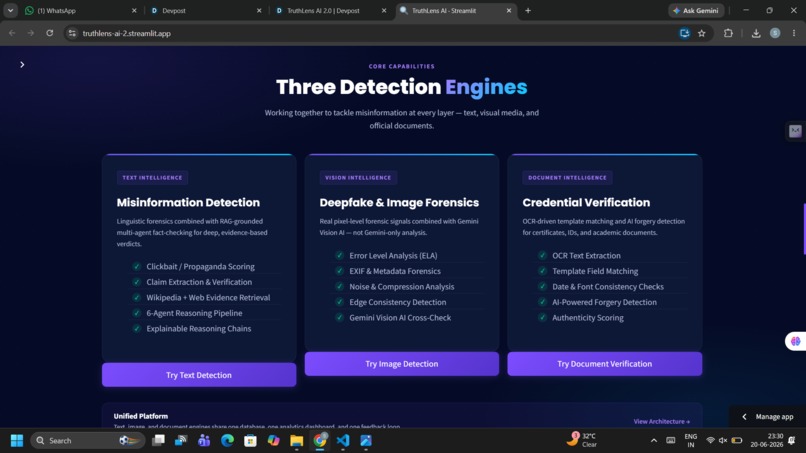The image size is (806, 453).
Task: Click the install app icon in address bar
Action: pyautogui.click(x=684, y=33)
